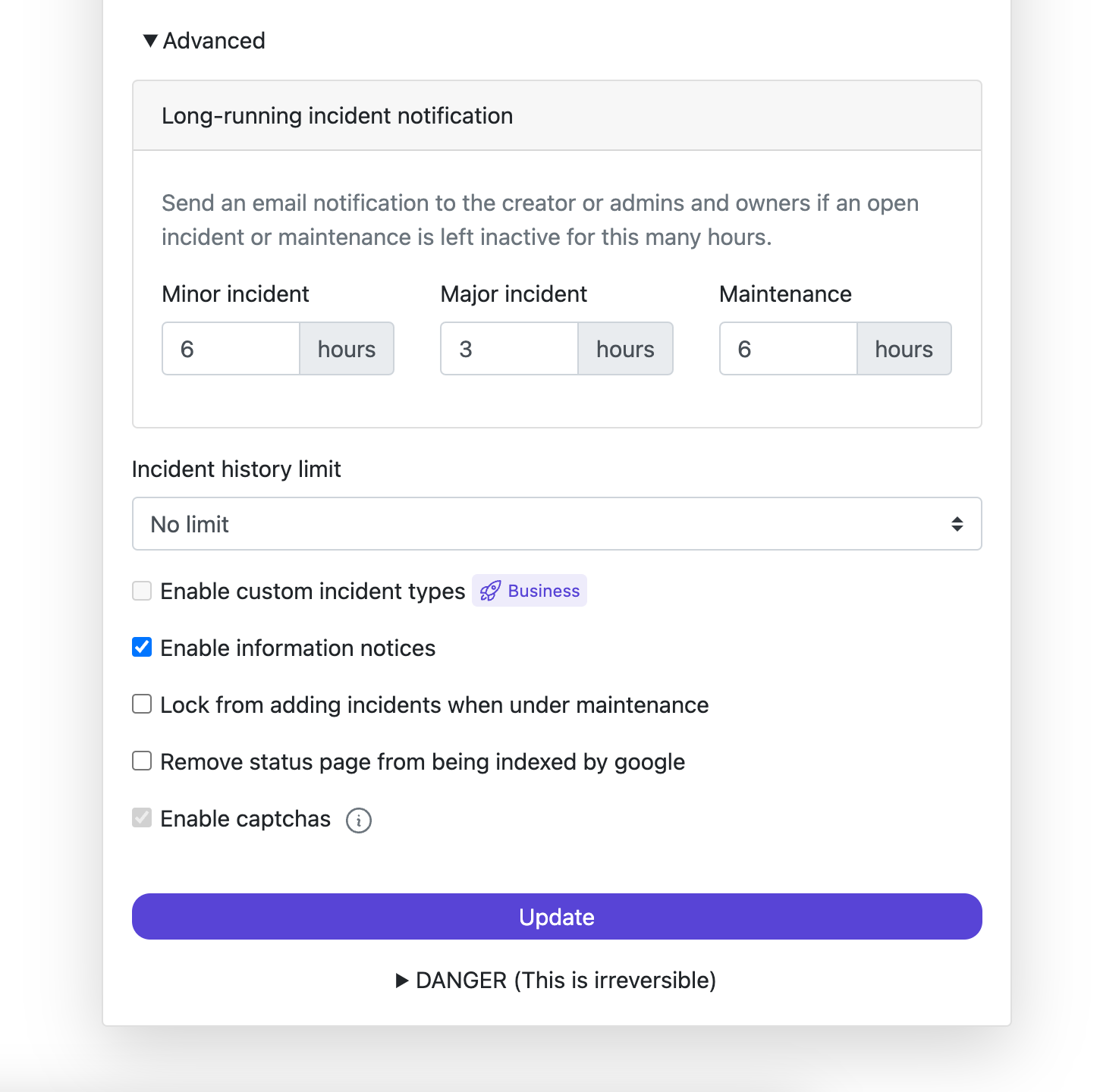1100x1092 pixels.
Task: Click the hours addon beside Maintenance
Action: [904, 349]
